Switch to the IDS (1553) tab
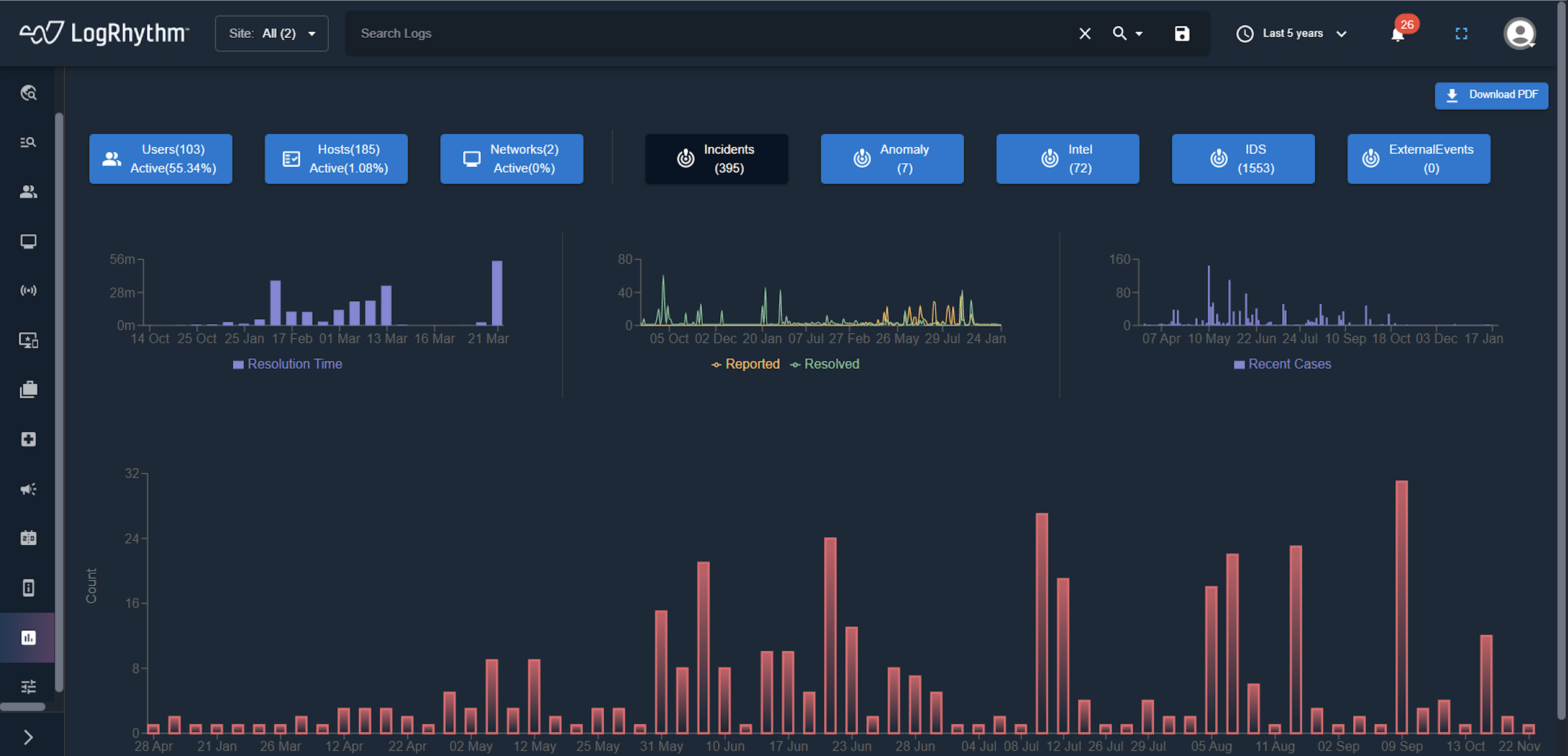 pos(1243,159)
